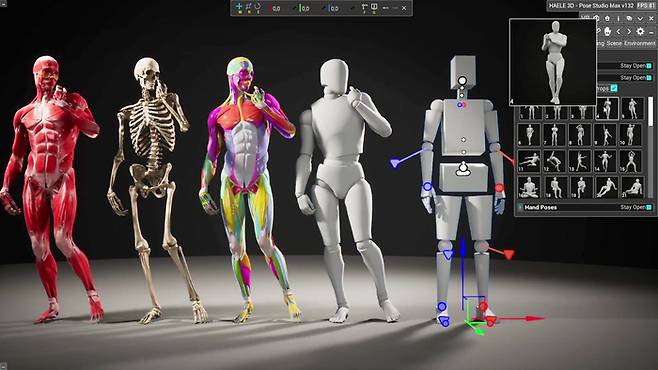This screenshot has width=658, height=370.
Task: Open the settings gear in panel
Action: 640,31
